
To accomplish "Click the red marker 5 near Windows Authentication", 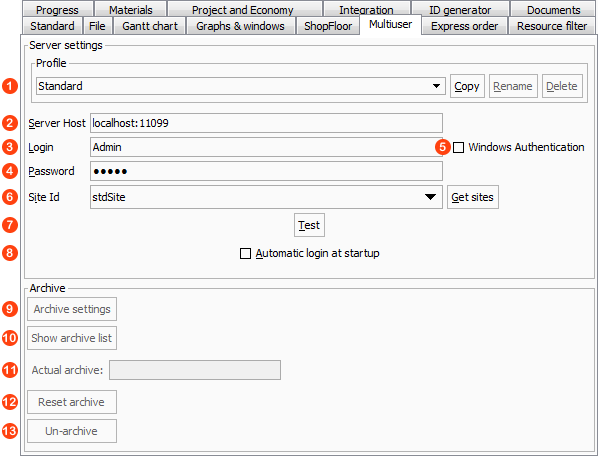I will coord(442,147).
